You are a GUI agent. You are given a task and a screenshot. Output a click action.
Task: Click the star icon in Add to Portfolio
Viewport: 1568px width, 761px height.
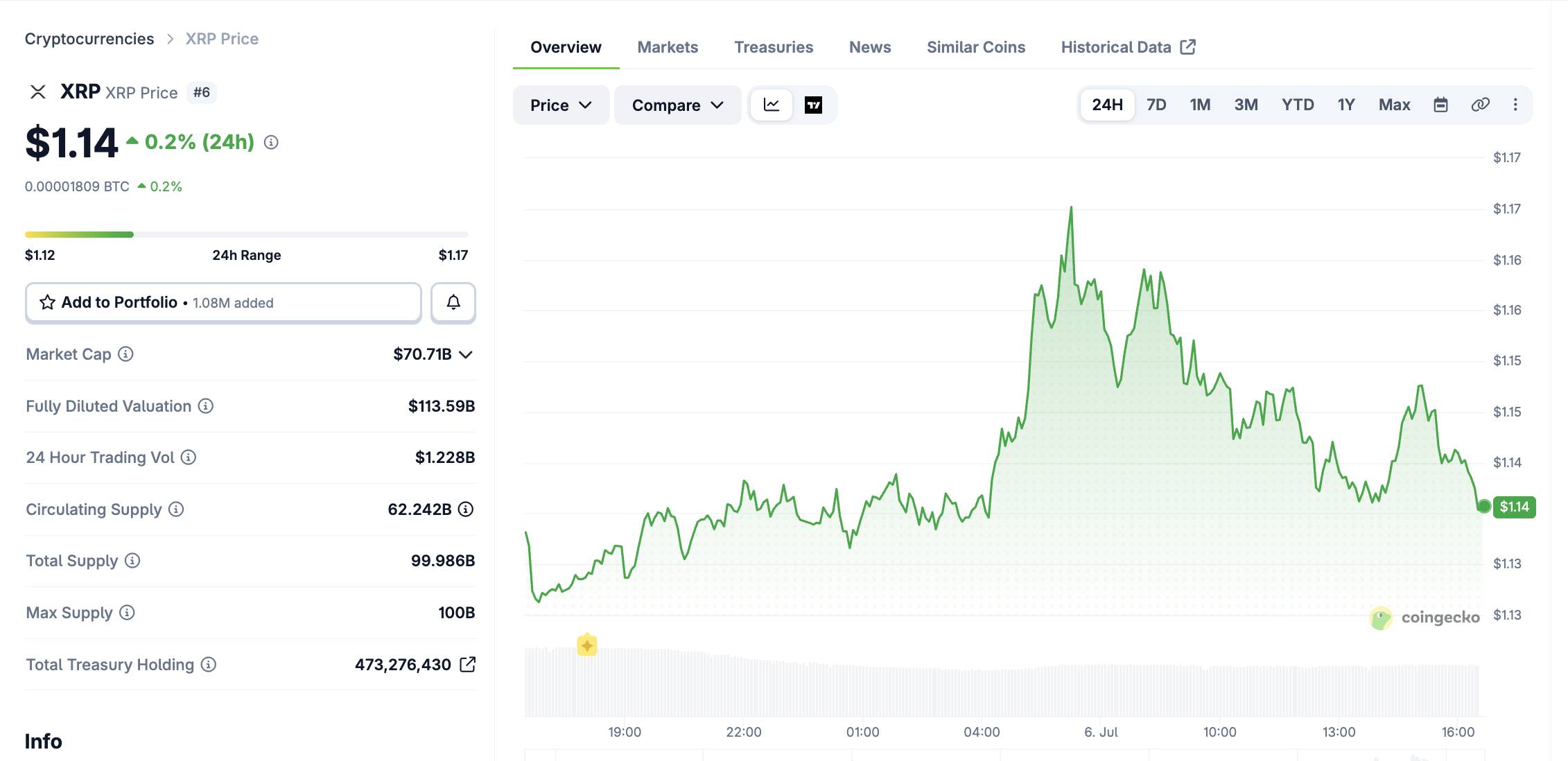tap(47, 302)
